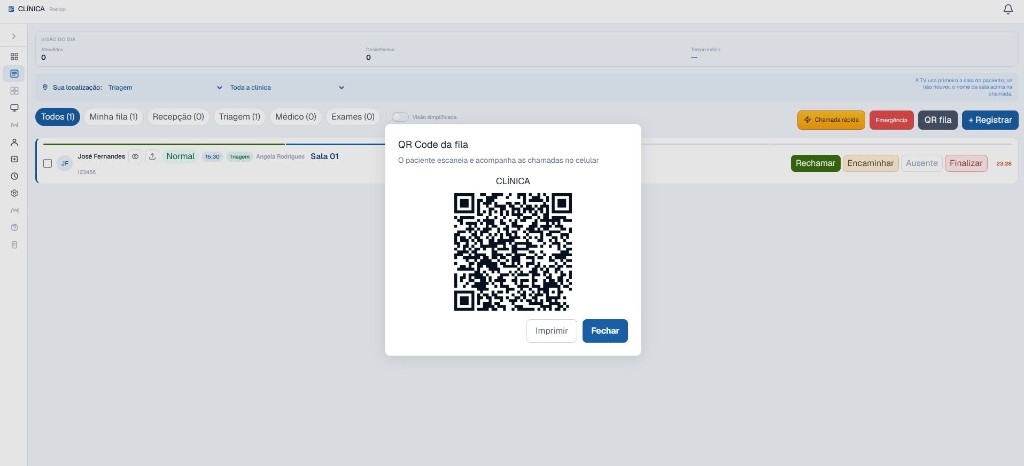Viewport: 1024px width, 466px height.
Task: Click Imprimir in the QR dialog
Action: (551, 331)
